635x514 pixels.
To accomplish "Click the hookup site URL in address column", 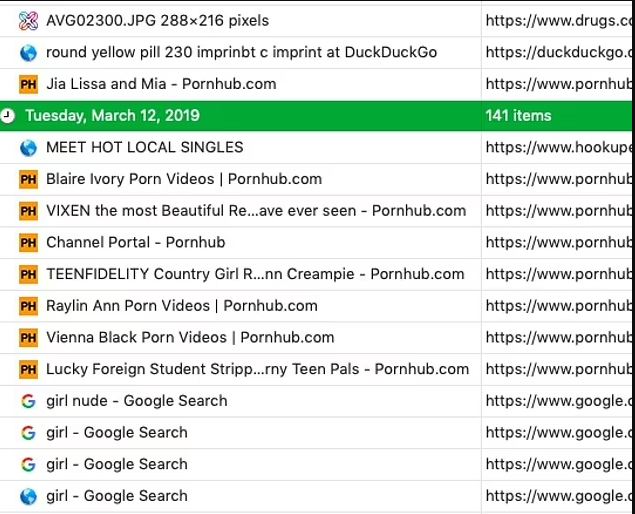I will (558, 148).
